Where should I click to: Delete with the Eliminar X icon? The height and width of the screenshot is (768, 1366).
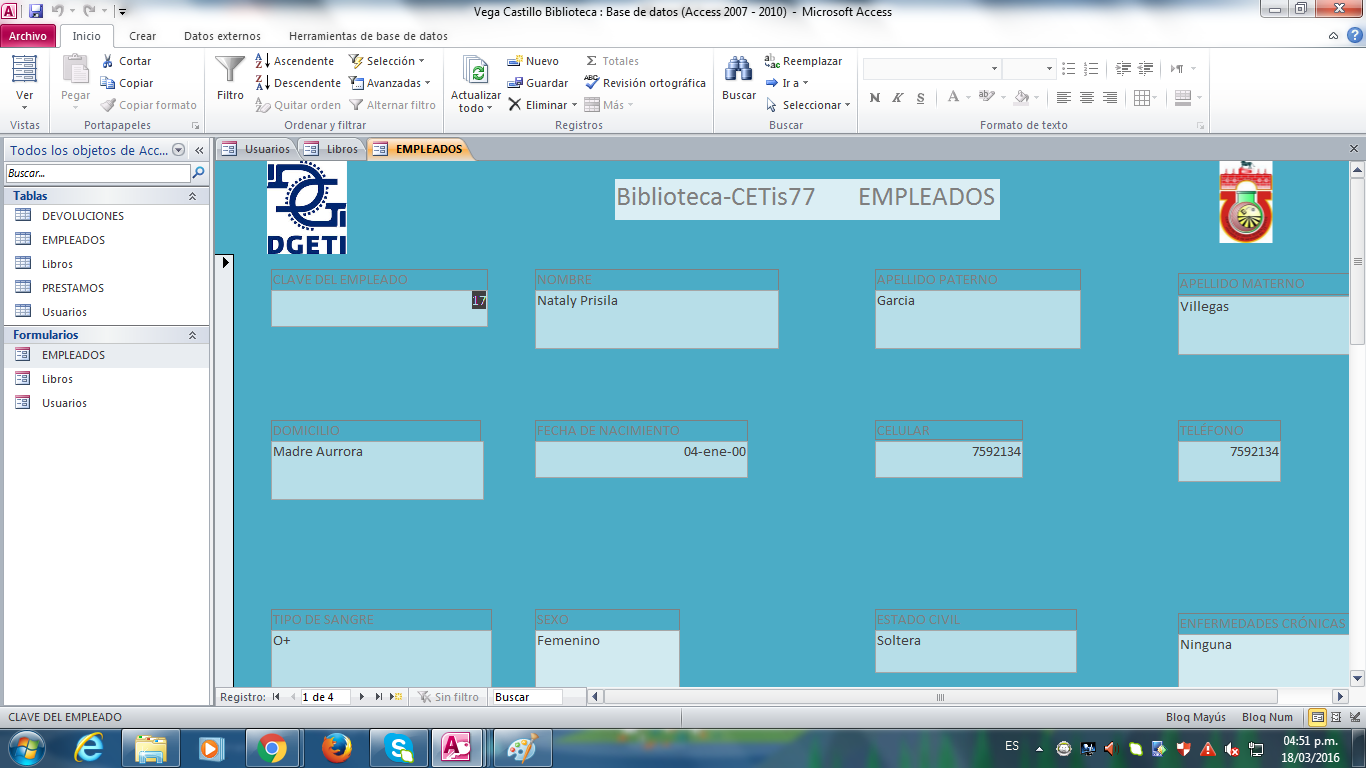pyautogui.click(x=514, y=105)
